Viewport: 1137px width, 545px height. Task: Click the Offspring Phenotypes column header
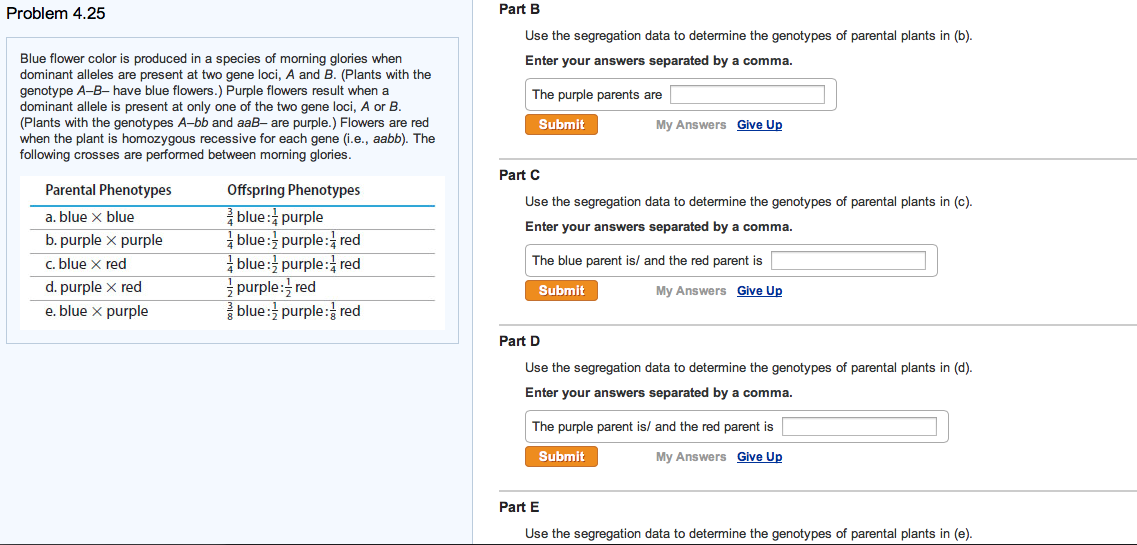tap(293, 190)
